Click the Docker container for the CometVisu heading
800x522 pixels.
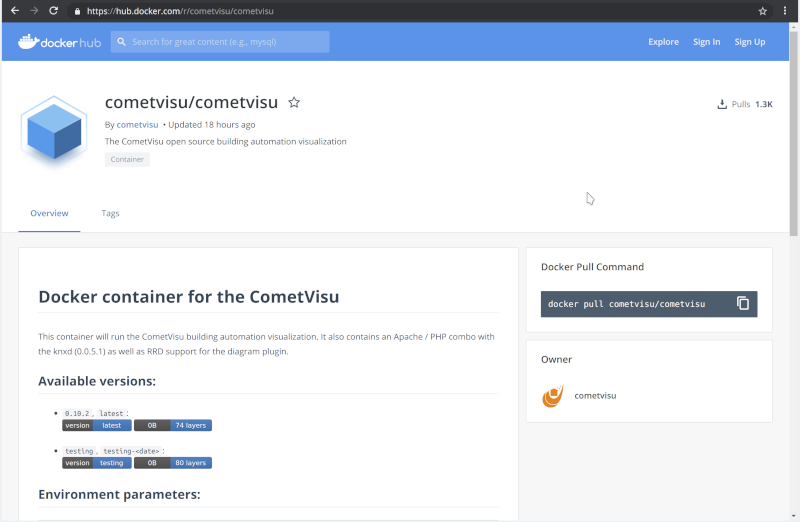[x=189, y=296]
